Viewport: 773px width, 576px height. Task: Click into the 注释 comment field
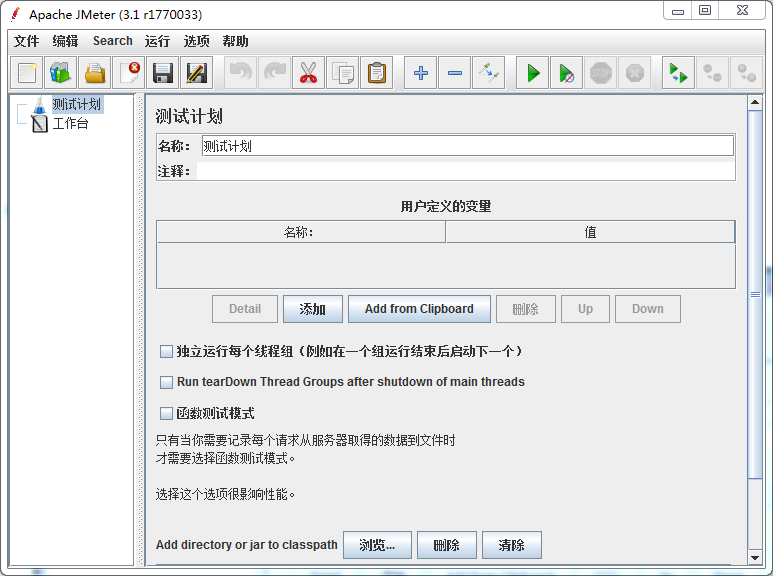(x=465, y=171)
